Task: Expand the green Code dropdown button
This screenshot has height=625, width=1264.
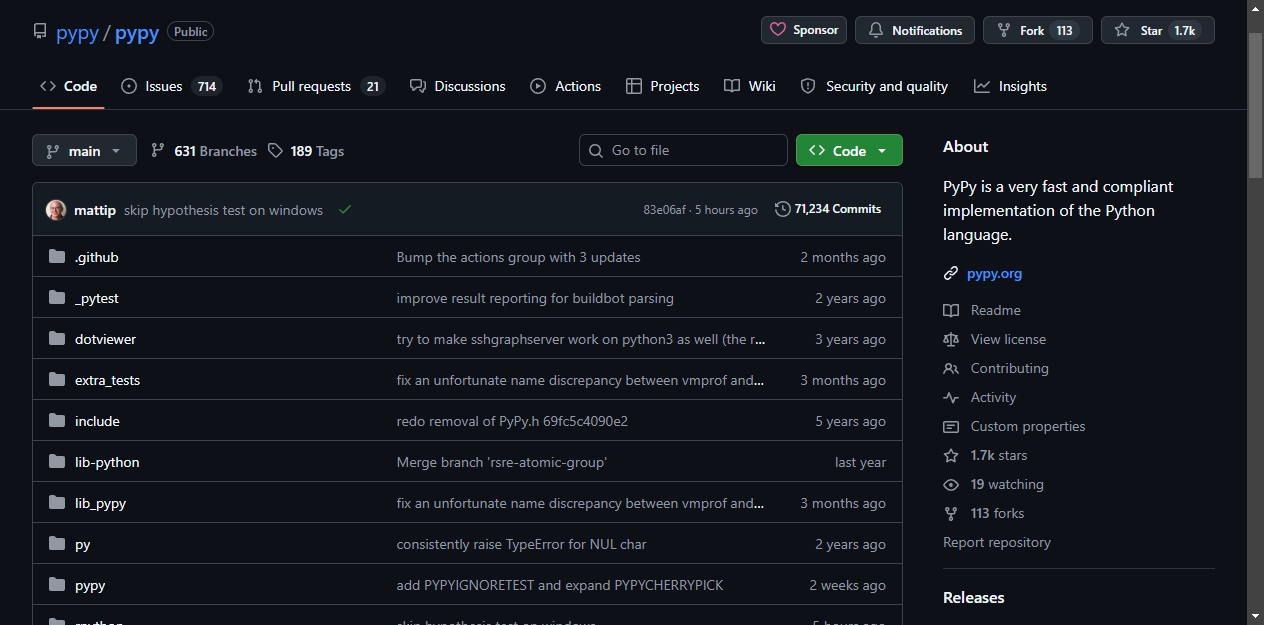Action: 849,150
